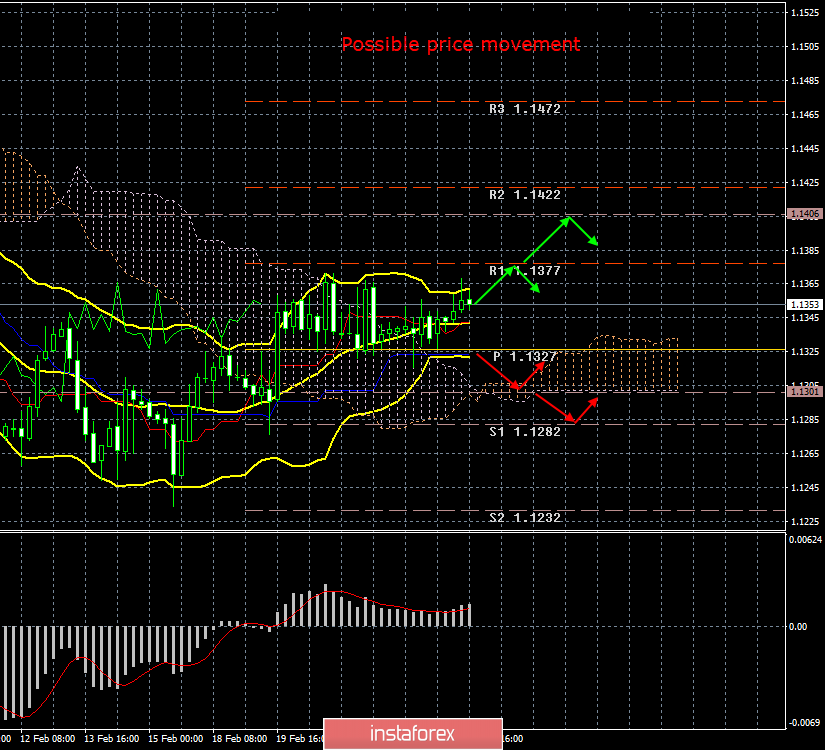The height and width of the screenshot is (750, 825).
Task: Click the MACD scale value -0.0069
Action: coord(805,723)
